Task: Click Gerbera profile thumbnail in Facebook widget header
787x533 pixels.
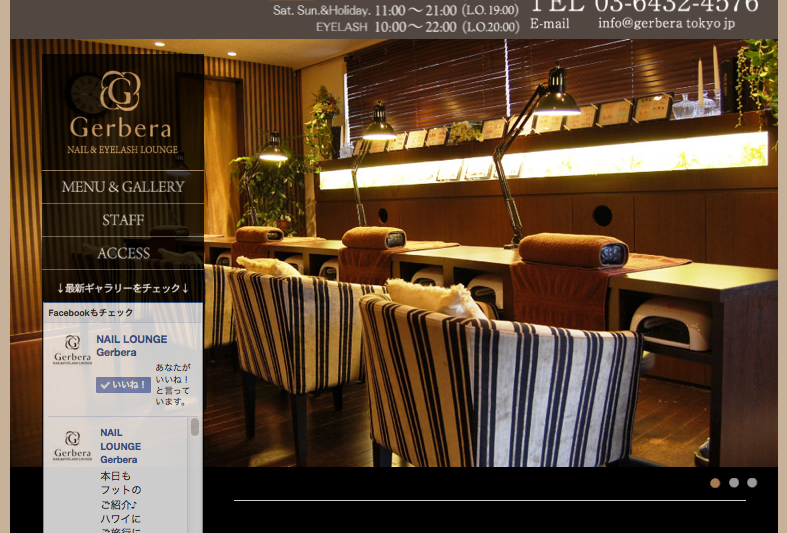Action: point(72,349)
